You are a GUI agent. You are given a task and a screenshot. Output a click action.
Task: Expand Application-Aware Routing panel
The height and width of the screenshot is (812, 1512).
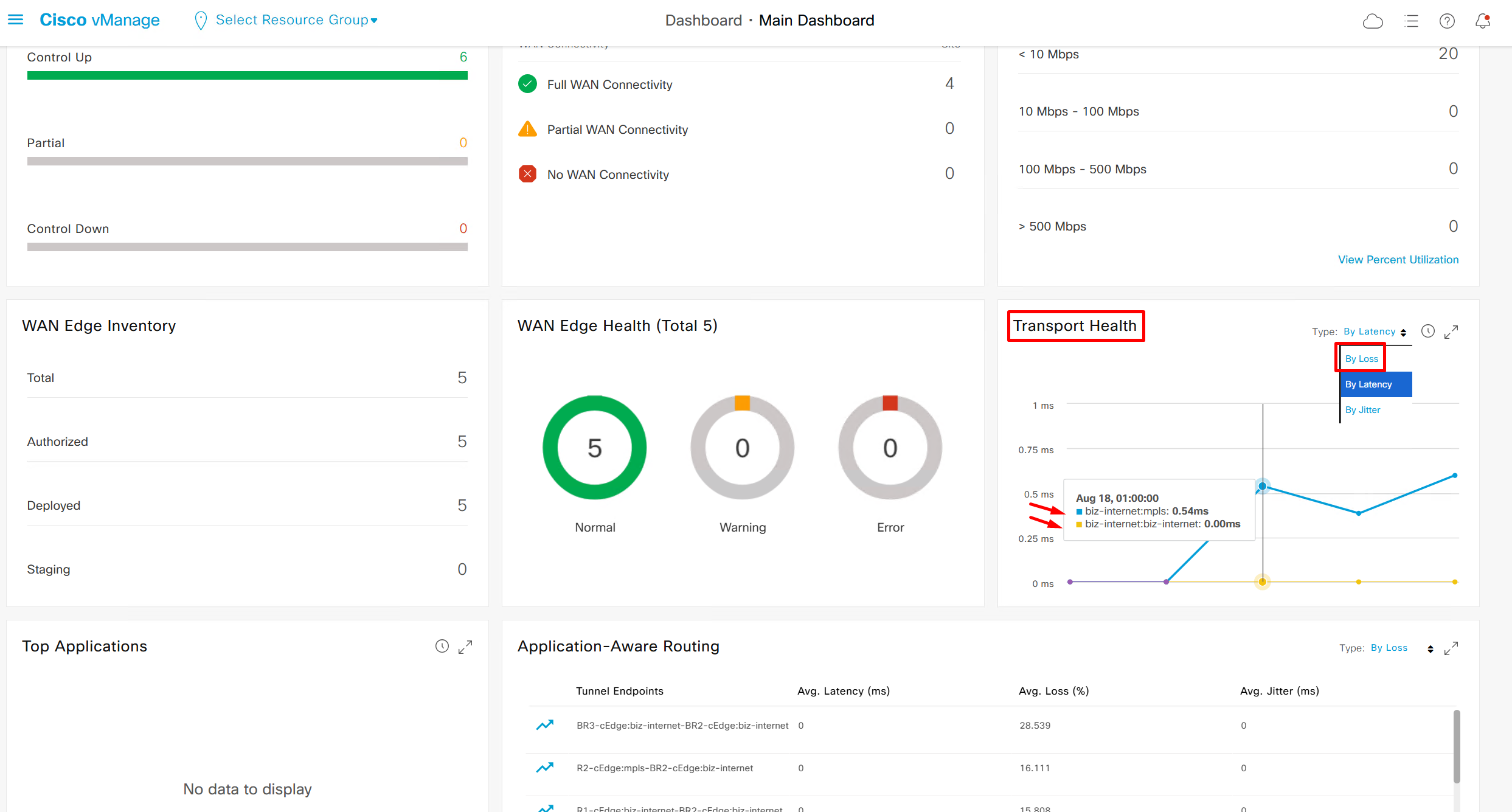click(1451, 648)
